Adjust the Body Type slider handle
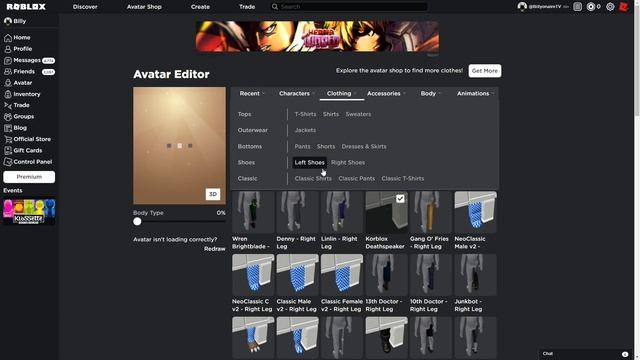The image size is (640, 360). coord(137,221)
